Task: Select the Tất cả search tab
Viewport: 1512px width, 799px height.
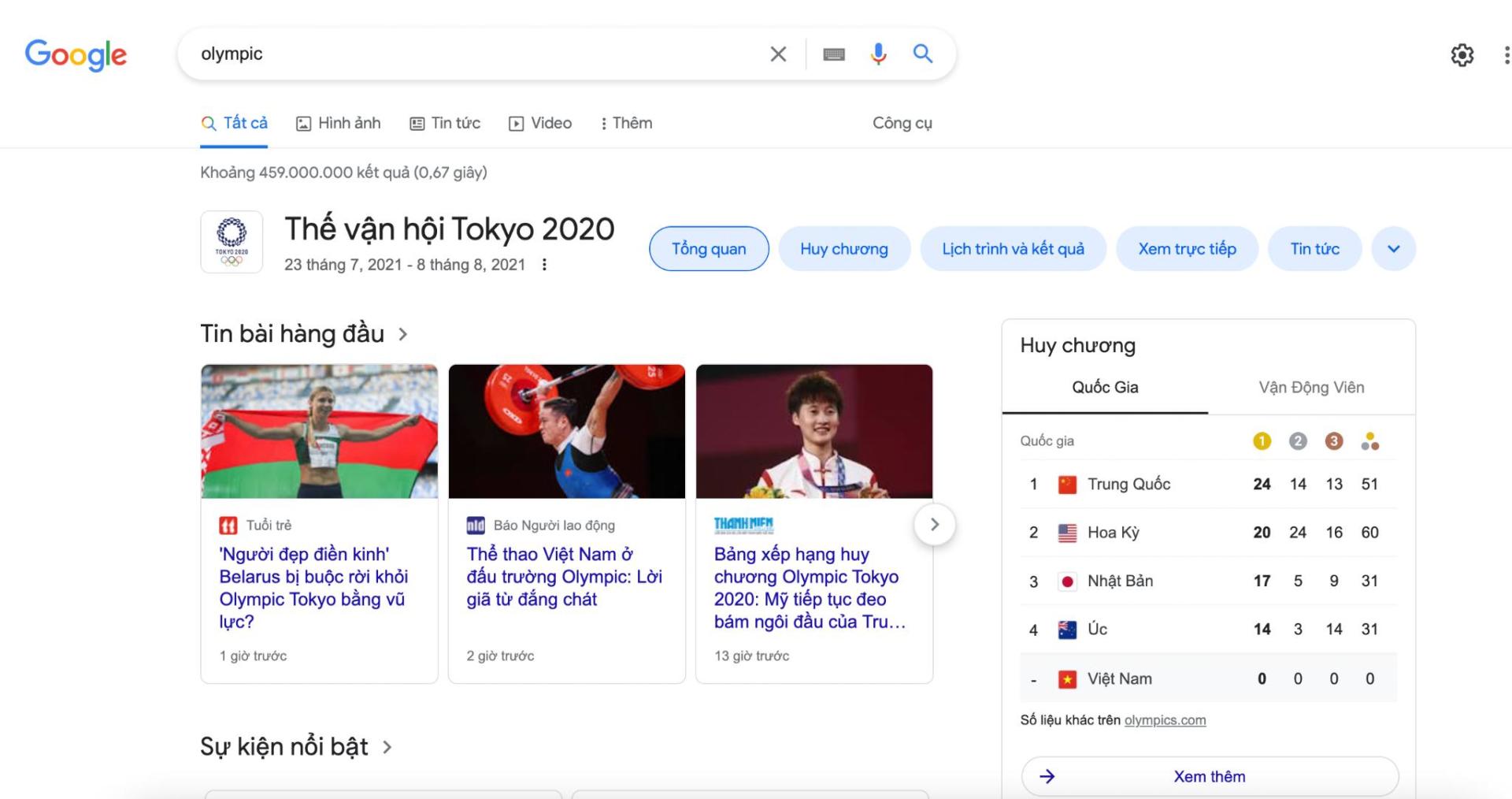Action: (x=234, y=123)
